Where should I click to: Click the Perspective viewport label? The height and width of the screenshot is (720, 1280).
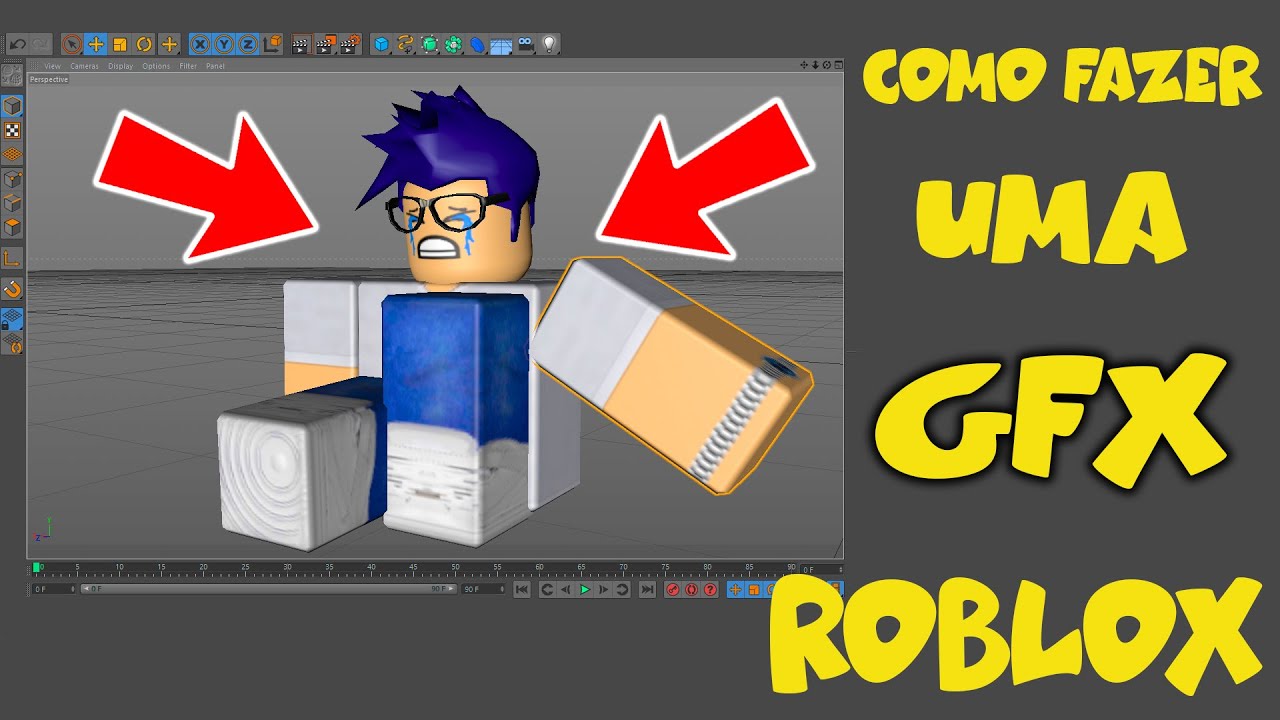49,79
